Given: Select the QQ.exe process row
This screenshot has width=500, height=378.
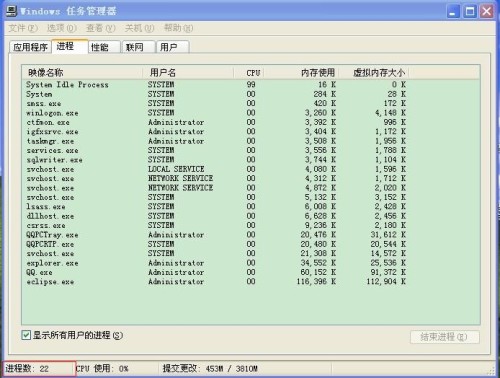Looking at the screenshot, I should [x=251, y=272].
